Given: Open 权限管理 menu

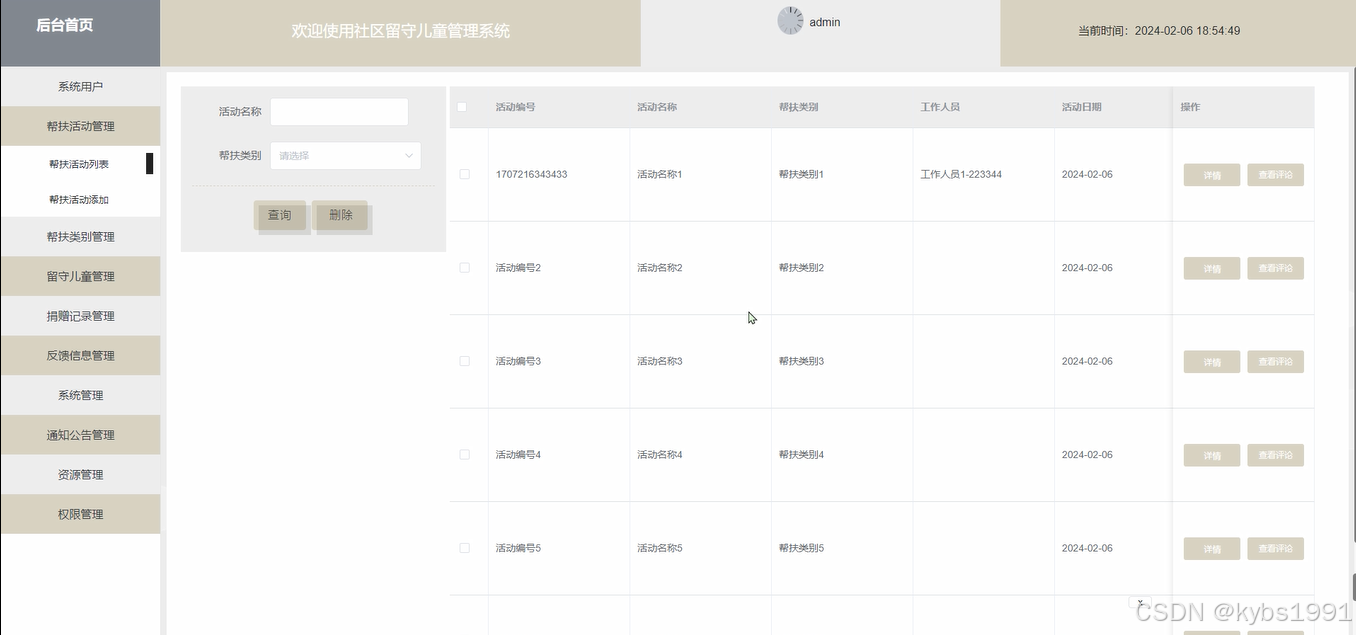Looking at the screenshot, I should click(80, 514).
